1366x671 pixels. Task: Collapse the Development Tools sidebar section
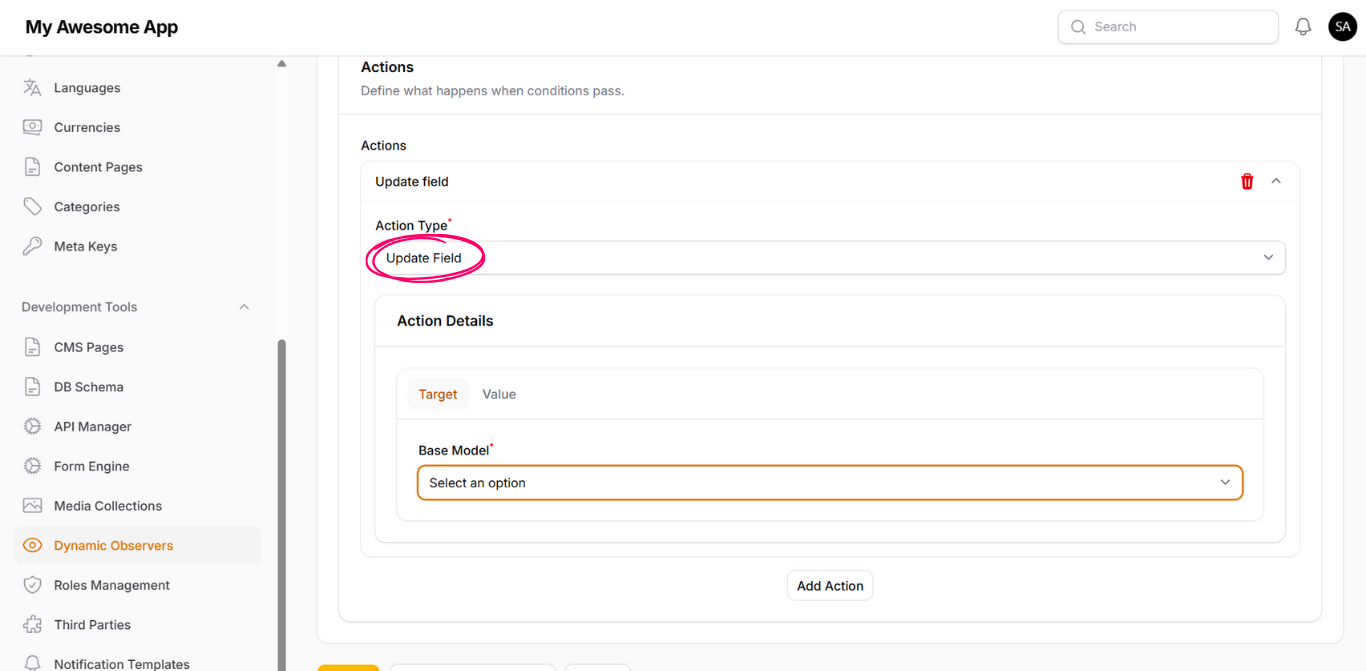[x=244, y=307]
